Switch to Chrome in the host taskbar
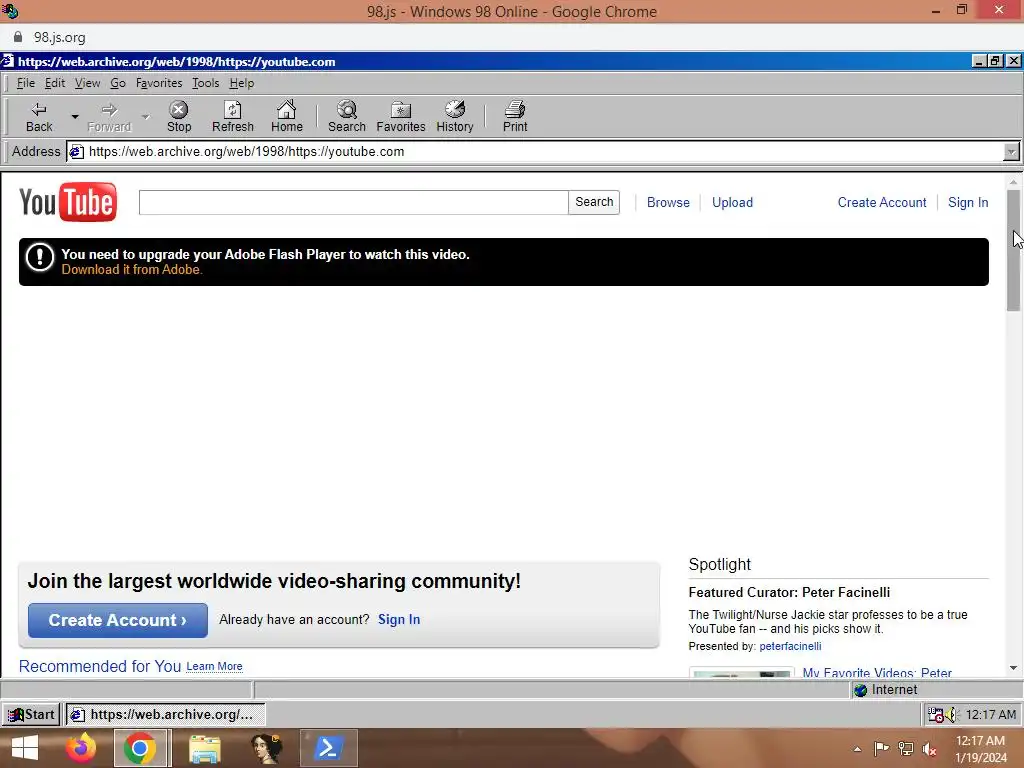The height and width of the screenshot is (768, 1024). click(x=140, y=748)
